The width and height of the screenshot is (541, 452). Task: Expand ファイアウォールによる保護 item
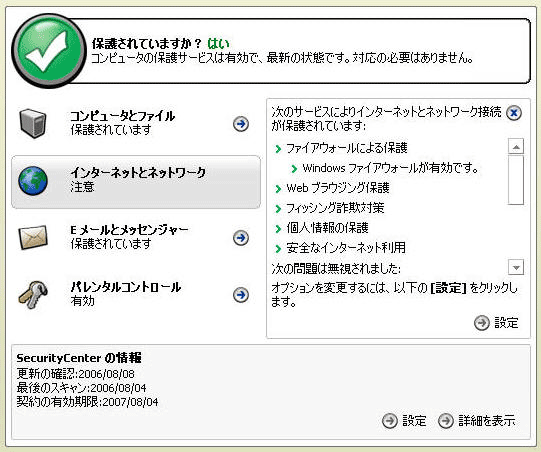pos(341,148)
